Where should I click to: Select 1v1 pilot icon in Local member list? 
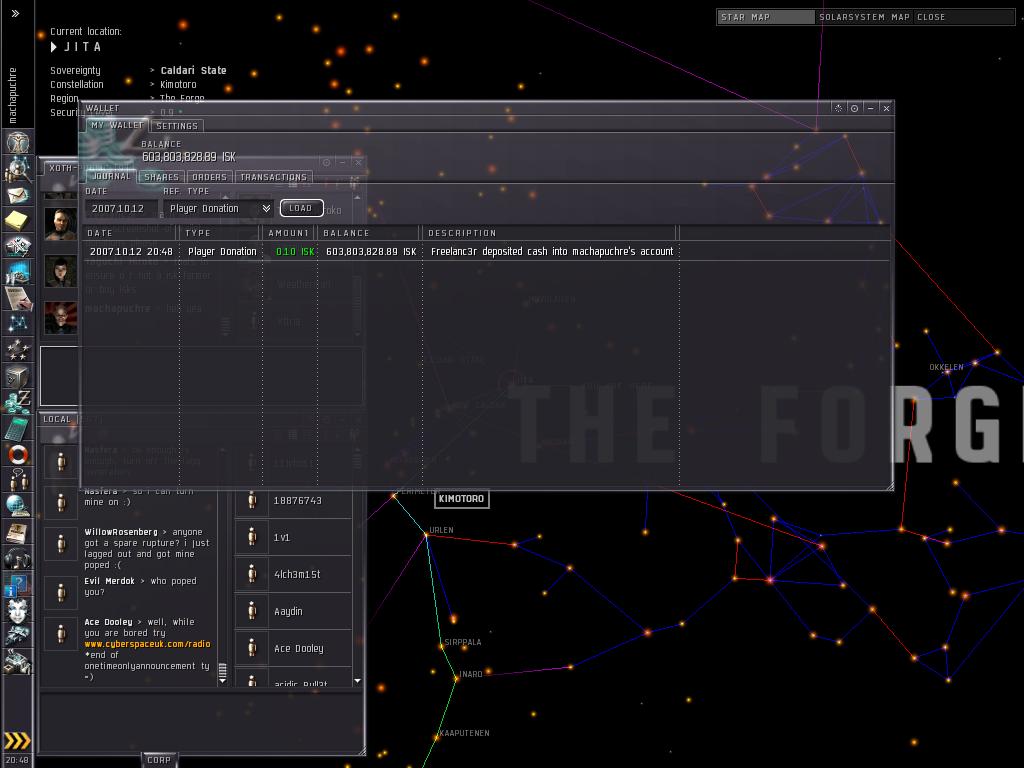(x=252, y=537)
